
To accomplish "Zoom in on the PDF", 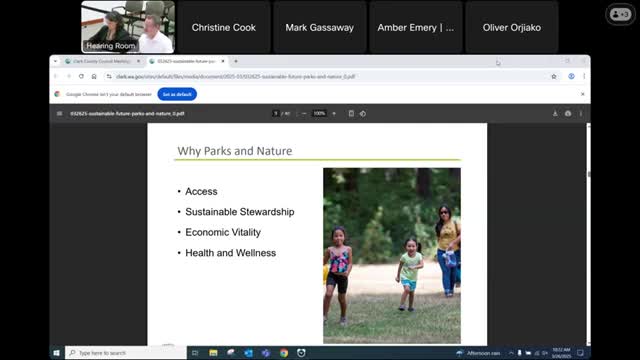I will tap(334, 113).
